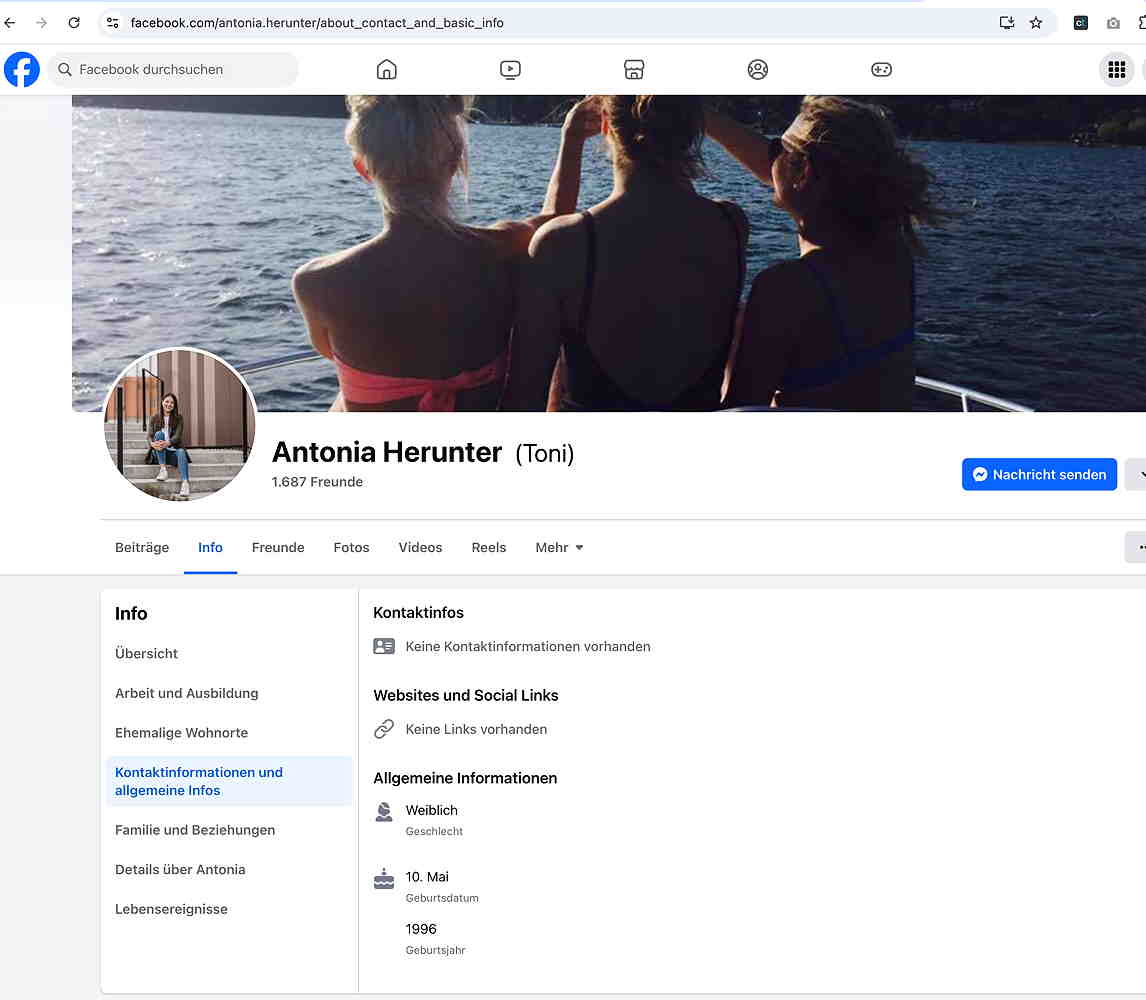Bookmark this page with the star icon
Viewport: 1146px width, 1000px height.
tap(1036, 23)
